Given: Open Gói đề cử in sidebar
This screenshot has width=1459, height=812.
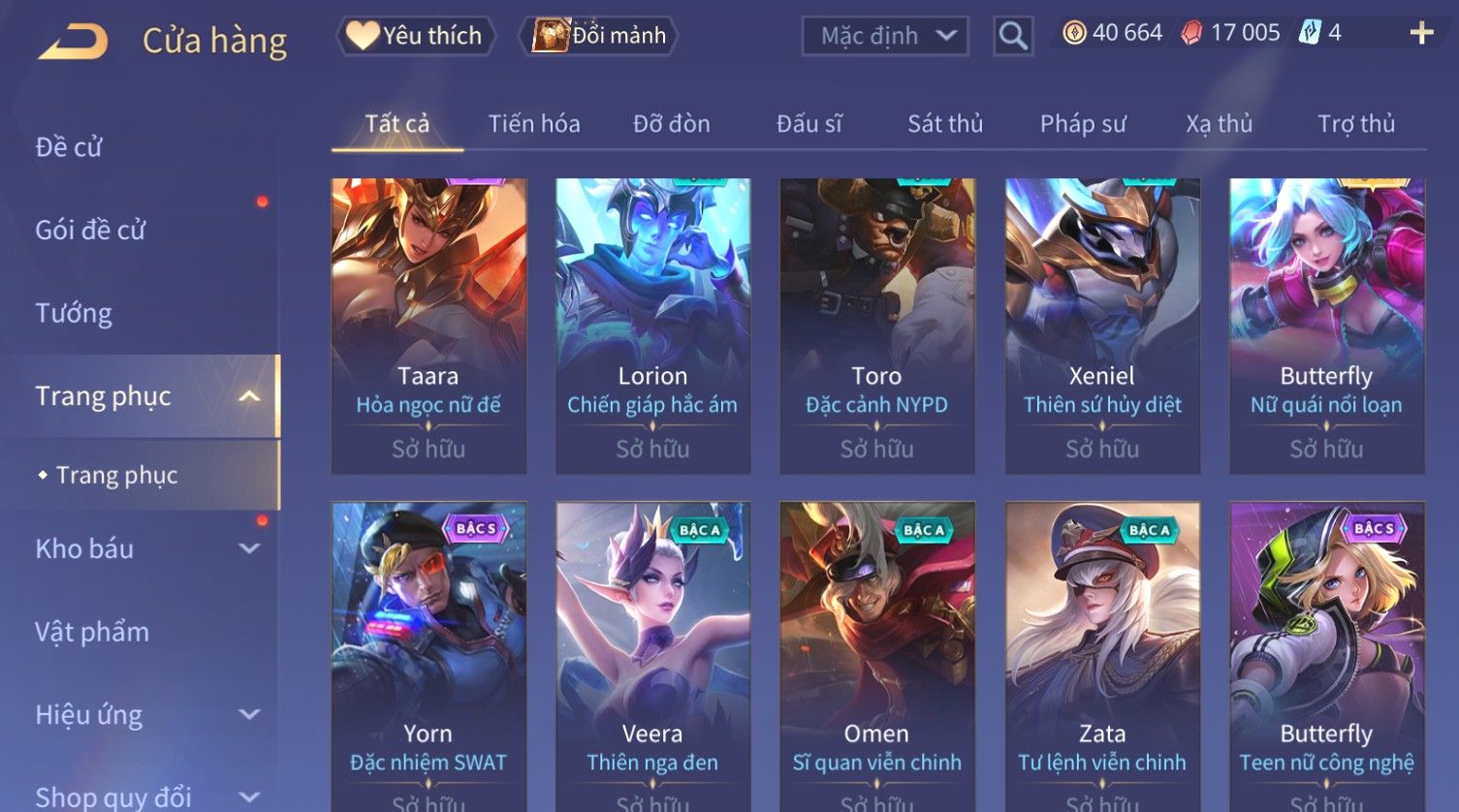Looking at the screenshot, I should [90, 230].
